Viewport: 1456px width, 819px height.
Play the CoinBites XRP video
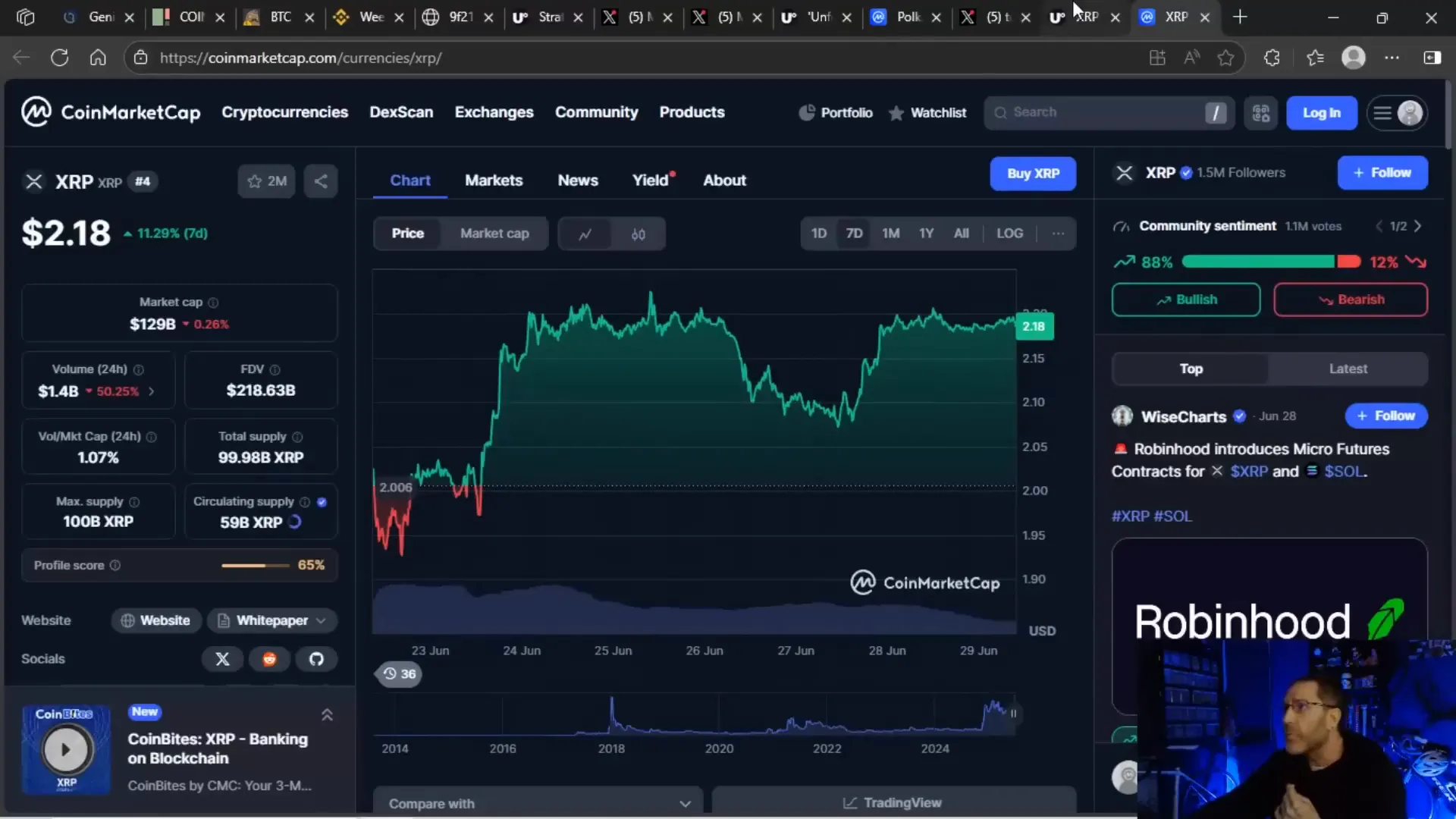[x=66, y=750]
